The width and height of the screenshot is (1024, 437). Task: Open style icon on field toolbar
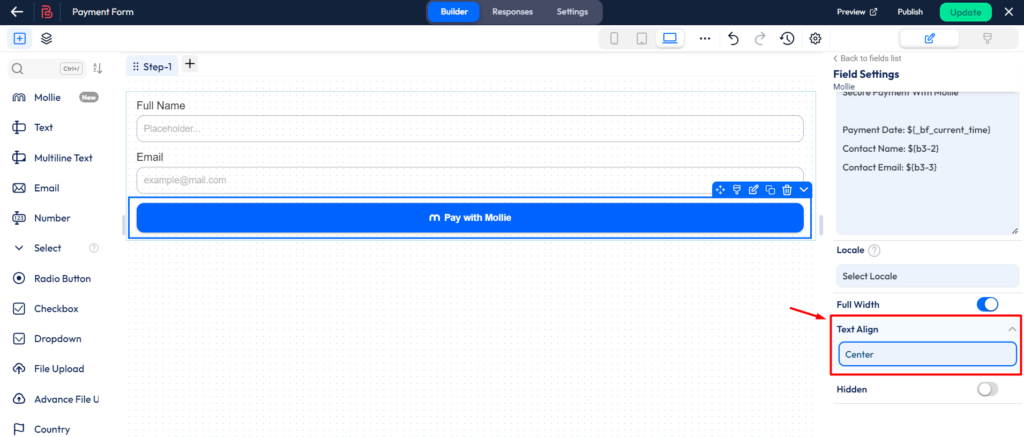737,189
